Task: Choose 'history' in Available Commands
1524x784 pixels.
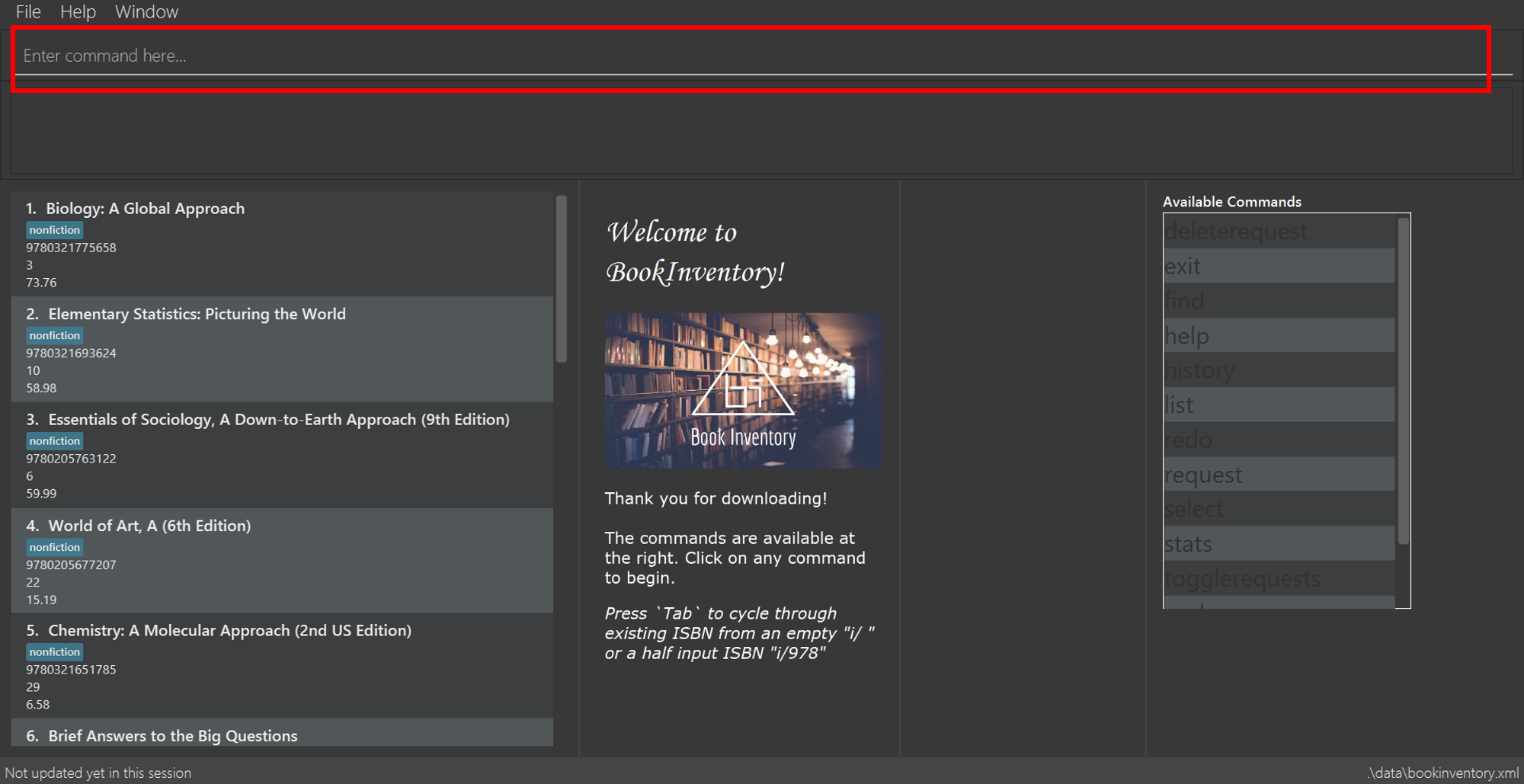Action: (x=1279, y=370)
